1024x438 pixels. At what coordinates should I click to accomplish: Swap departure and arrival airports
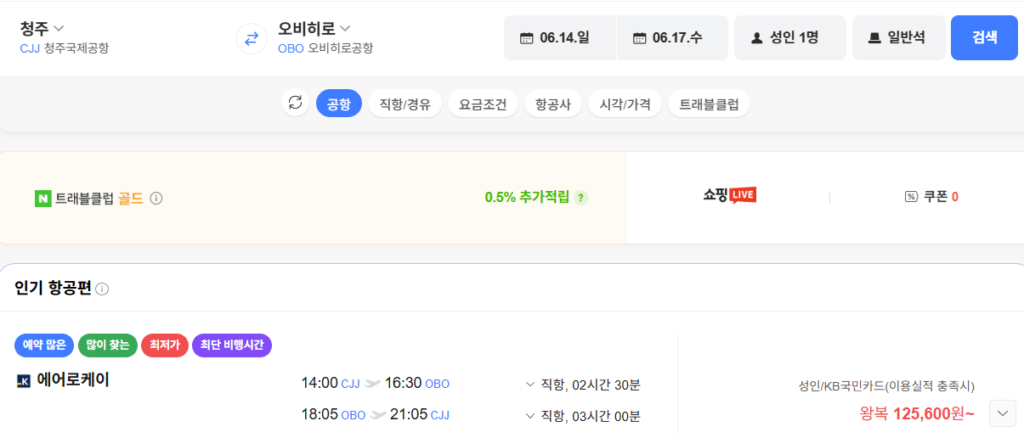tap(251, 38)
